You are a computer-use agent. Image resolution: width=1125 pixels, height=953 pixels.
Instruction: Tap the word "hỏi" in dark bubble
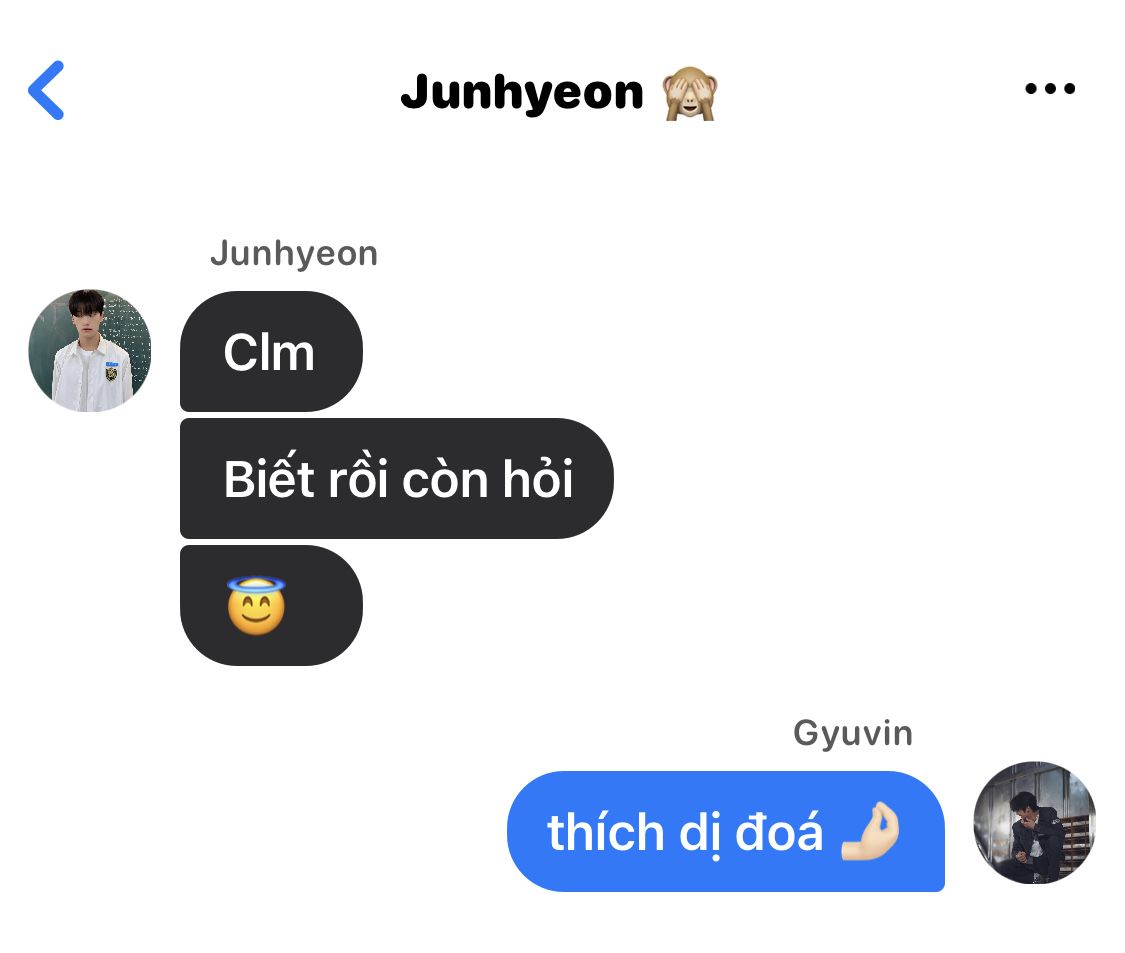coord(537,477)
